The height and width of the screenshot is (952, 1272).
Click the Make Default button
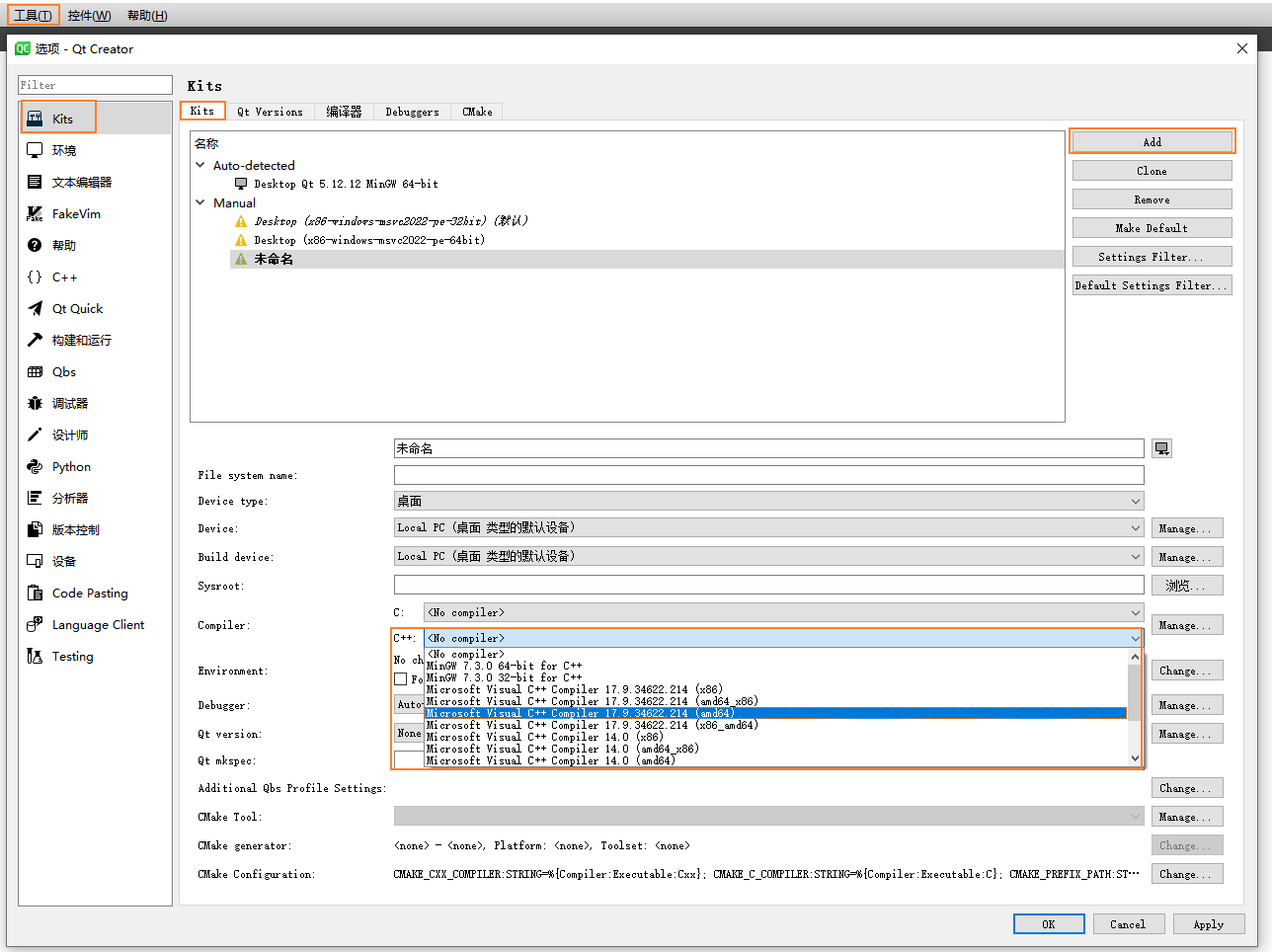click(1152, 228)
